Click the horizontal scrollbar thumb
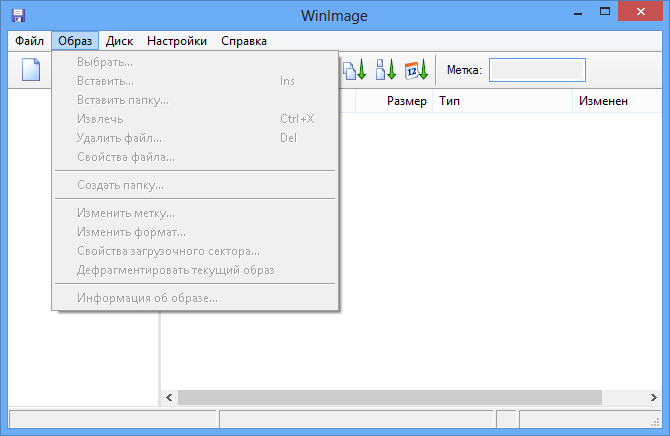This screenshot has width=670, height=436. pos(390,398)
